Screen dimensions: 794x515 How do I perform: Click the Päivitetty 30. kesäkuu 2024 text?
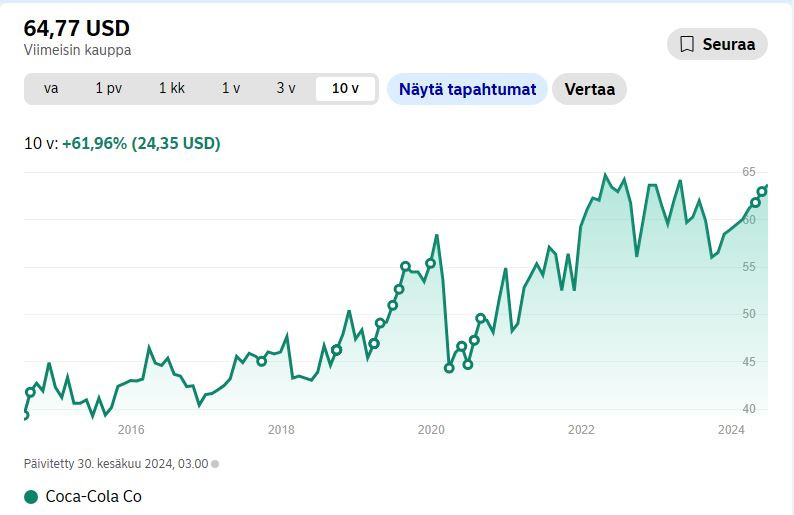[116, 464]
